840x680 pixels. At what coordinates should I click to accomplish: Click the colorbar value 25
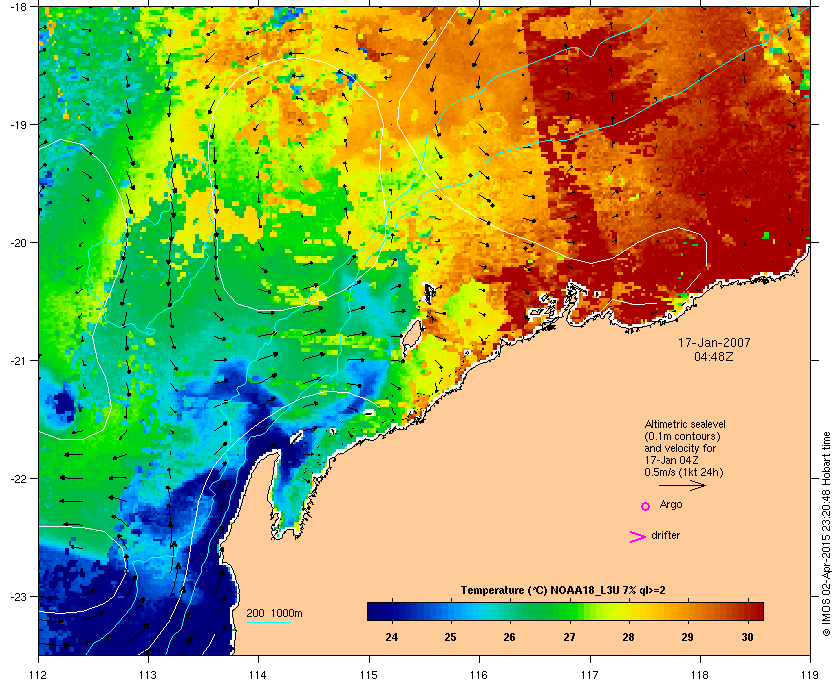point(451,637)
